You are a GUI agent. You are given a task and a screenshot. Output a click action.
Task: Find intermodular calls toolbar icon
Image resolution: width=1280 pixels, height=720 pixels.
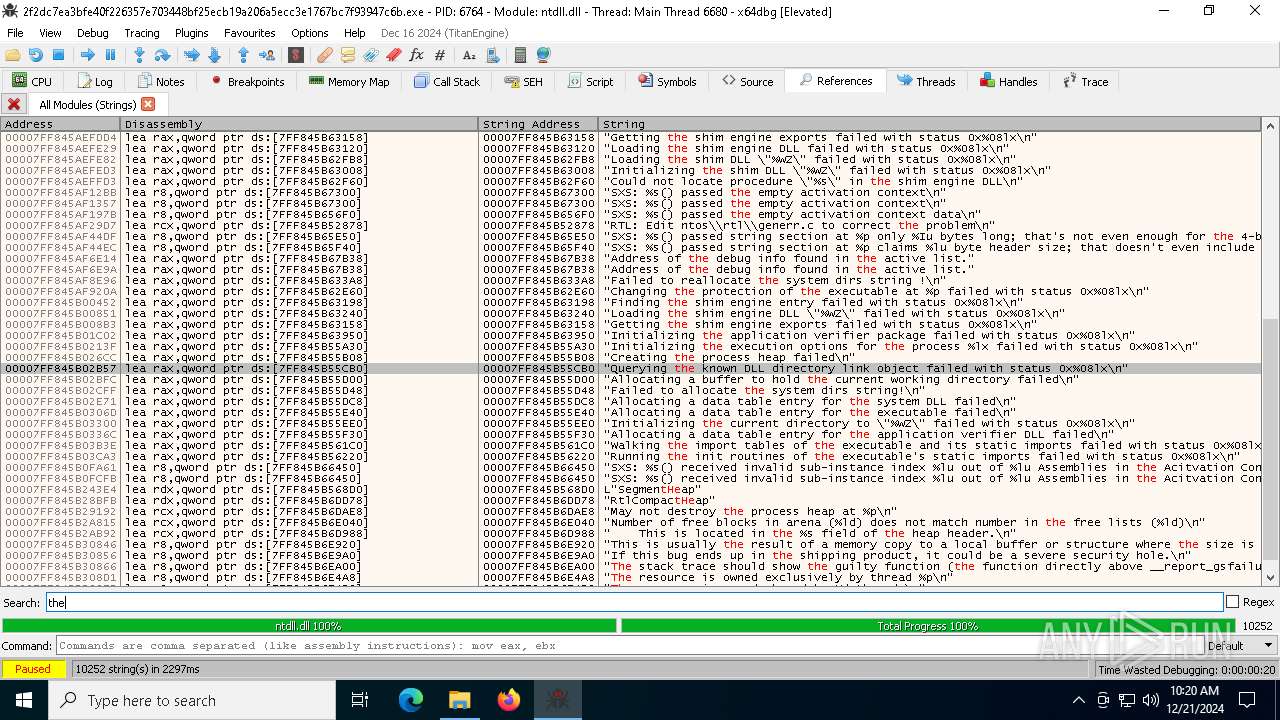pos(492,55)
